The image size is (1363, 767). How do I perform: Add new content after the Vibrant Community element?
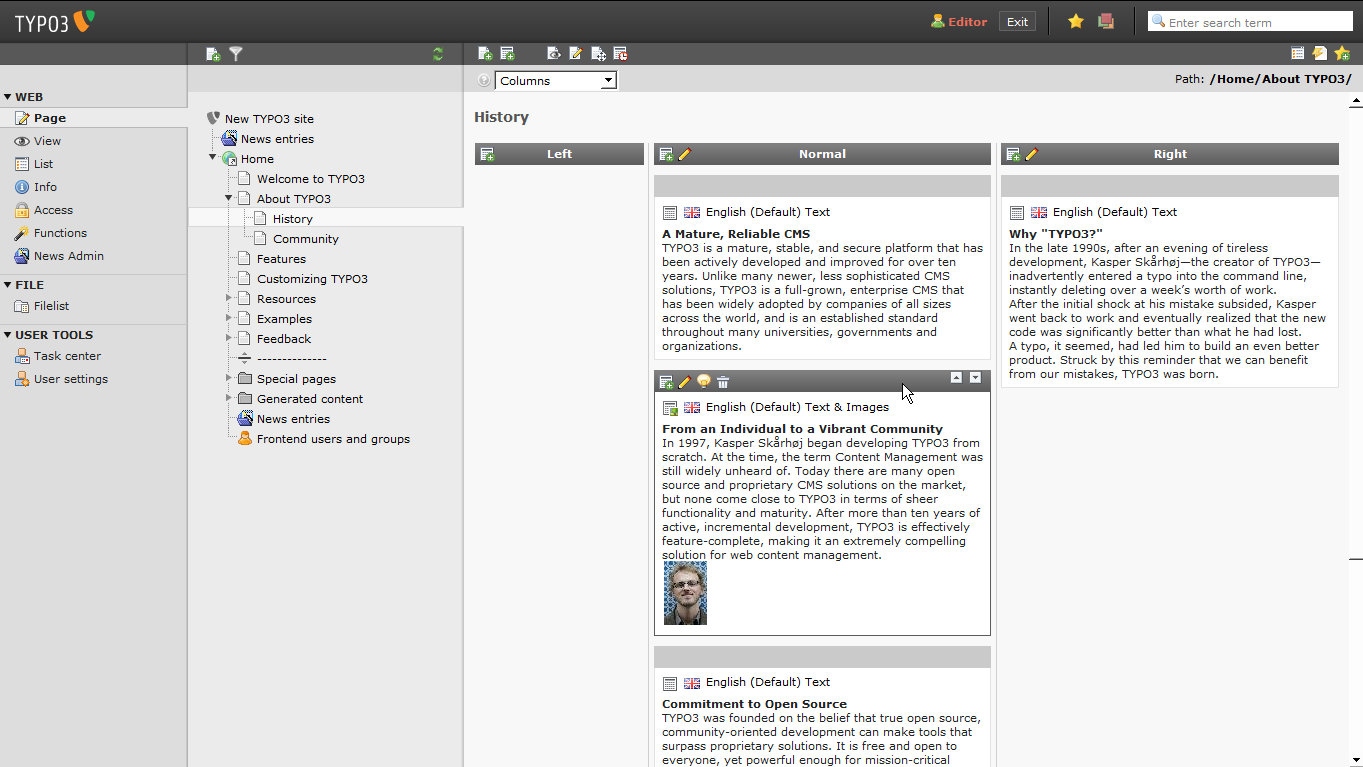coord(666,382)
